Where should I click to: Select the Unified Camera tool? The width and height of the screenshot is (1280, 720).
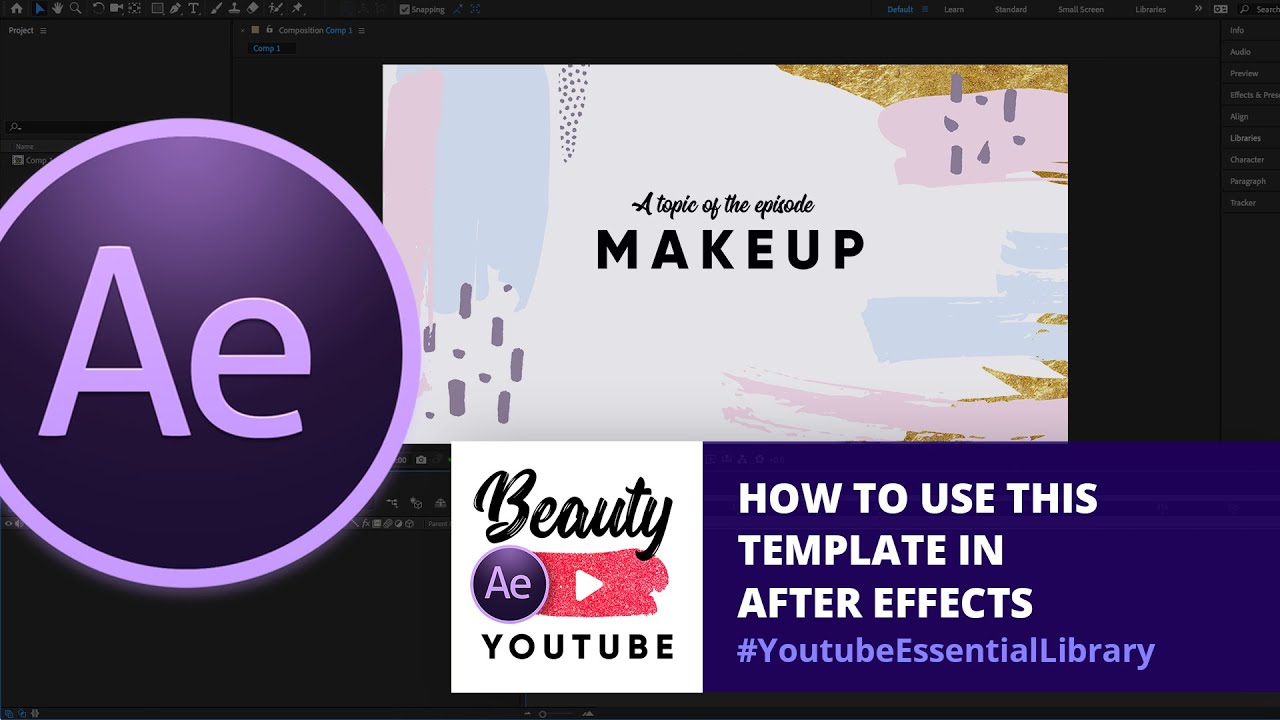tap(117, 9)
